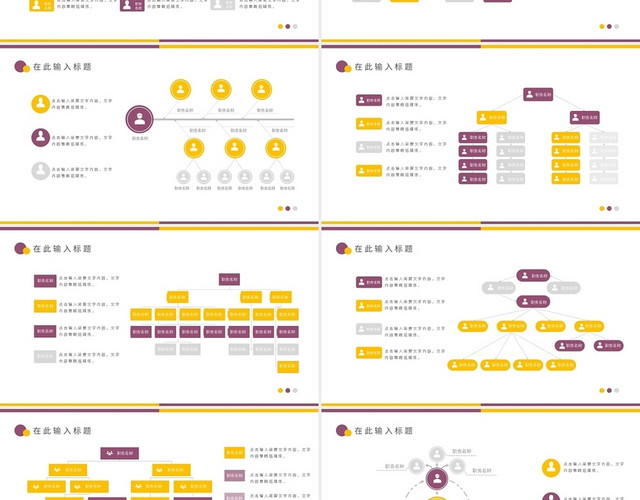Click second-level purple box in rectangular-badge tree chart
This screenshot has width=640, height=500.
point(584,118)
